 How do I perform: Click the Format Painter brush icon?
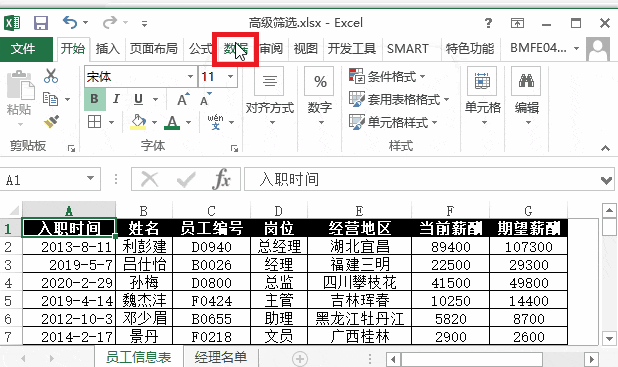(51, 121)
